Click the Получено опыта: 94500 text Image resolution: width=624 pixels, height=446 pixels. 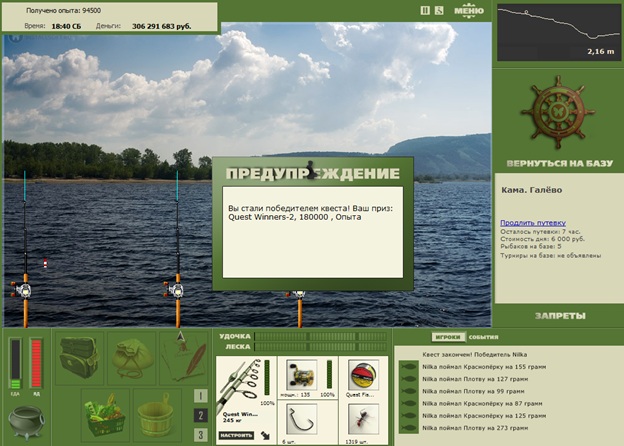pyautogui.click(x=63, y=11)
